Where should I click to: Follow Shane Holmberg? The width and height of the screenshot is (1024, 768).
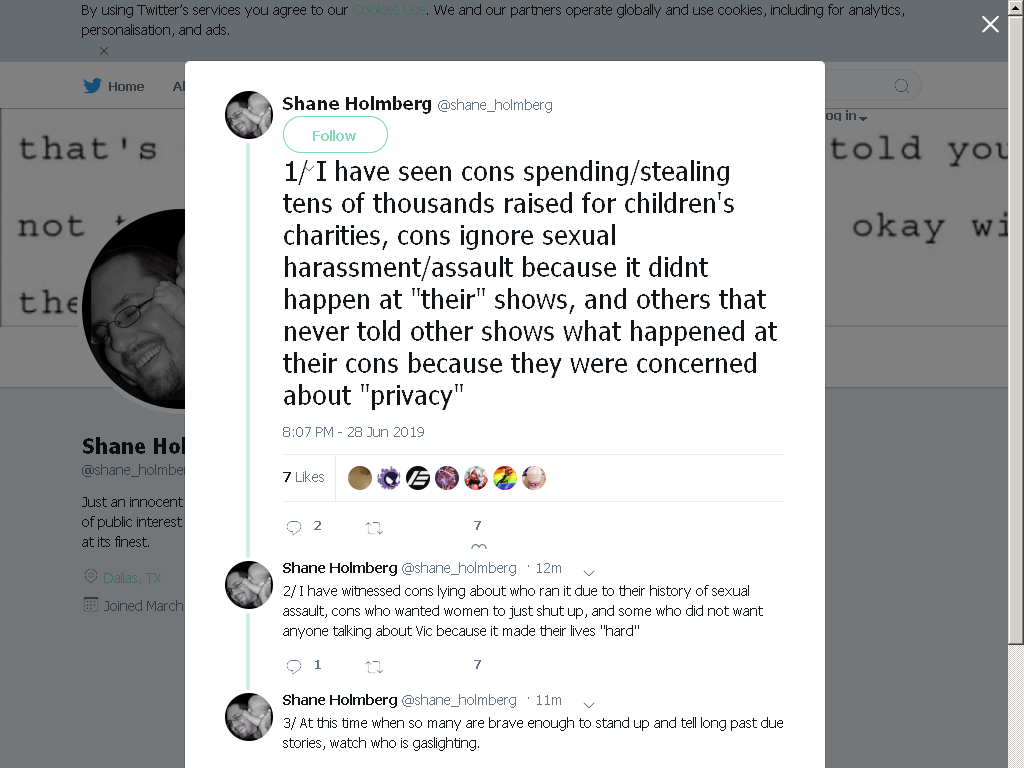coord(335,135)
